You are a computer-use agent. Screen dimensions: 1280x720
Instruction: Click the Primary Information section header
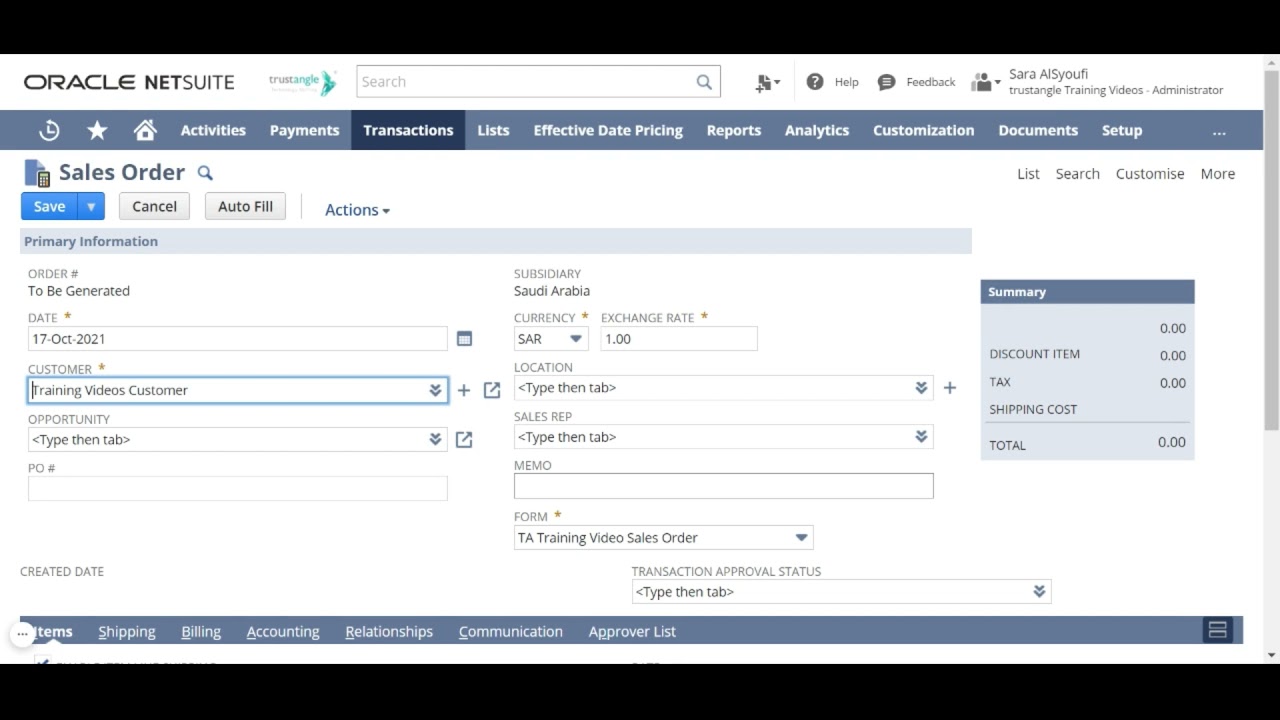[496, 241]
